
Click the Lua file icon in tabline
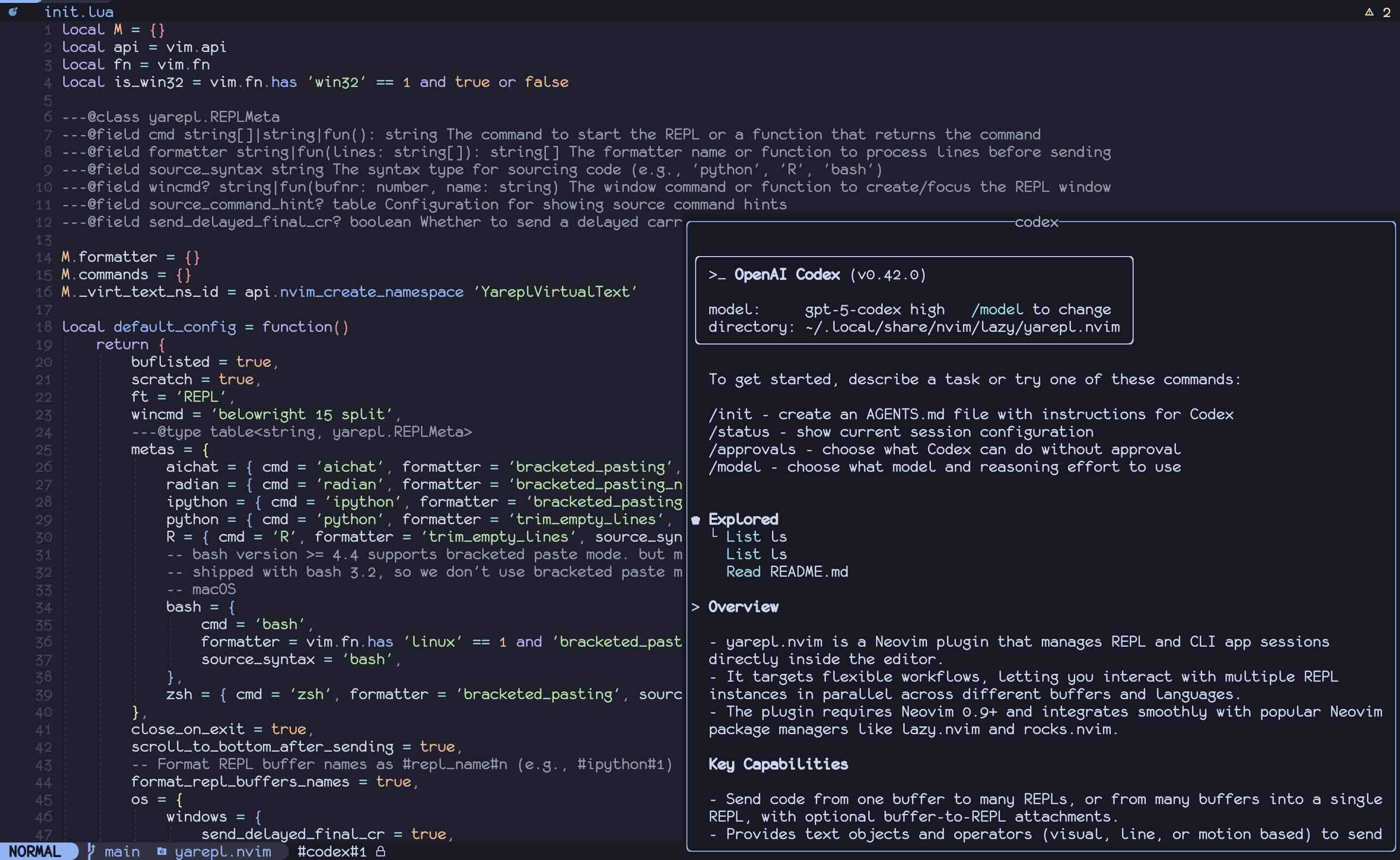(x=13, y=11)
